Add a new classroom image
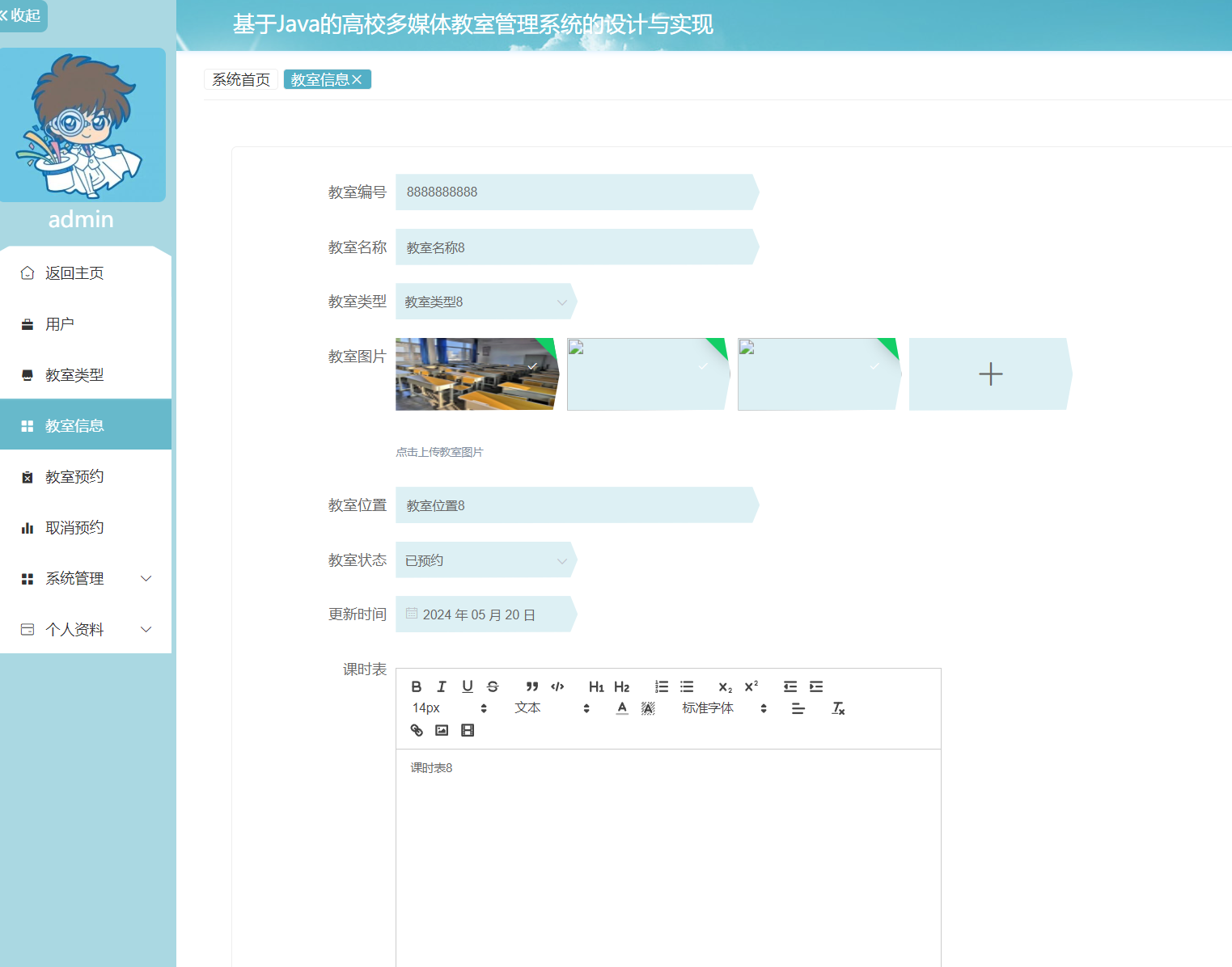Screen dimensions: 1232x967 991,374
